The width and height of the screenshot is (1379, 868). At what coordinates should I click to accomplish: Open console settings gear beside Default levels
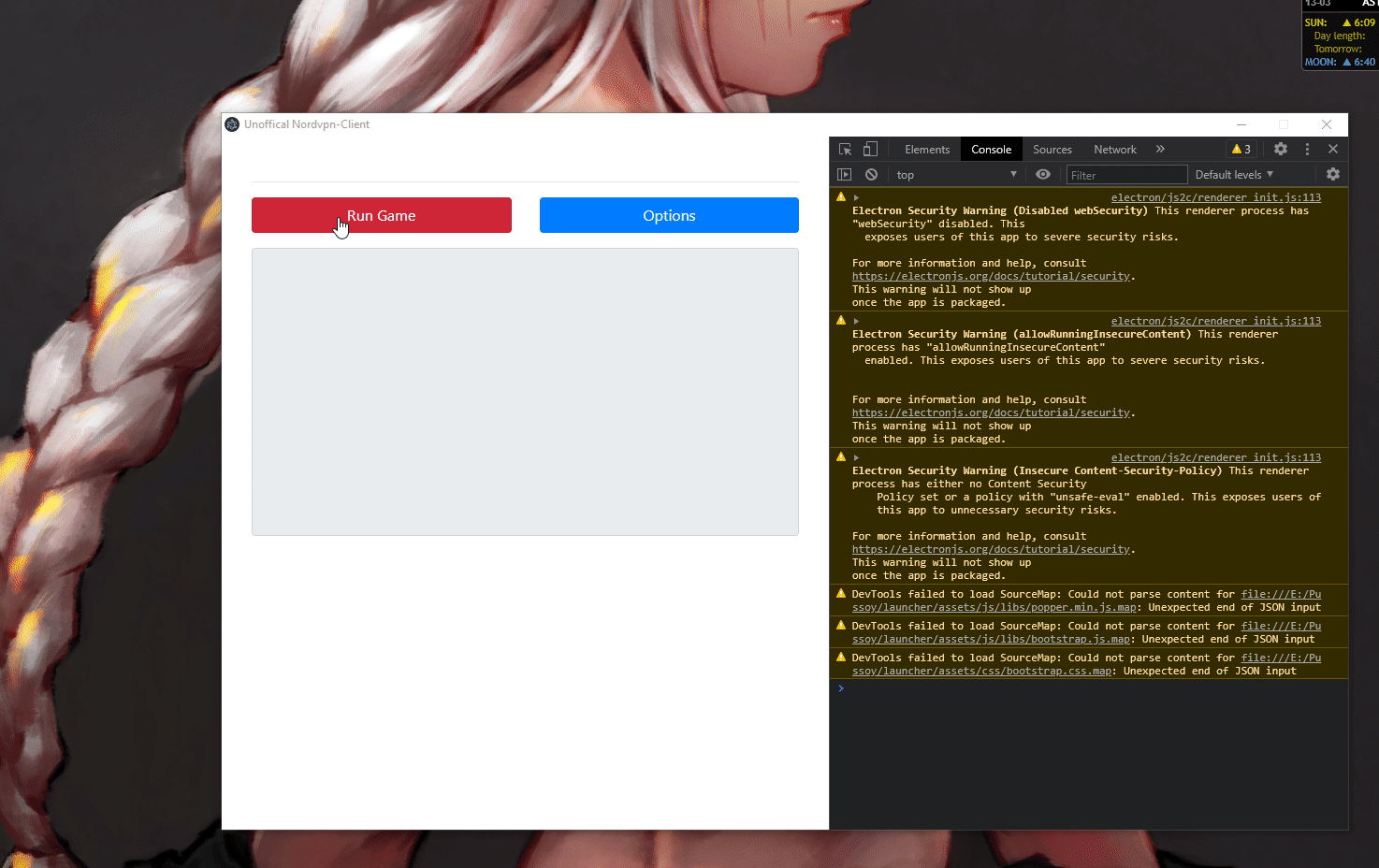click(x=1333, y=174)
